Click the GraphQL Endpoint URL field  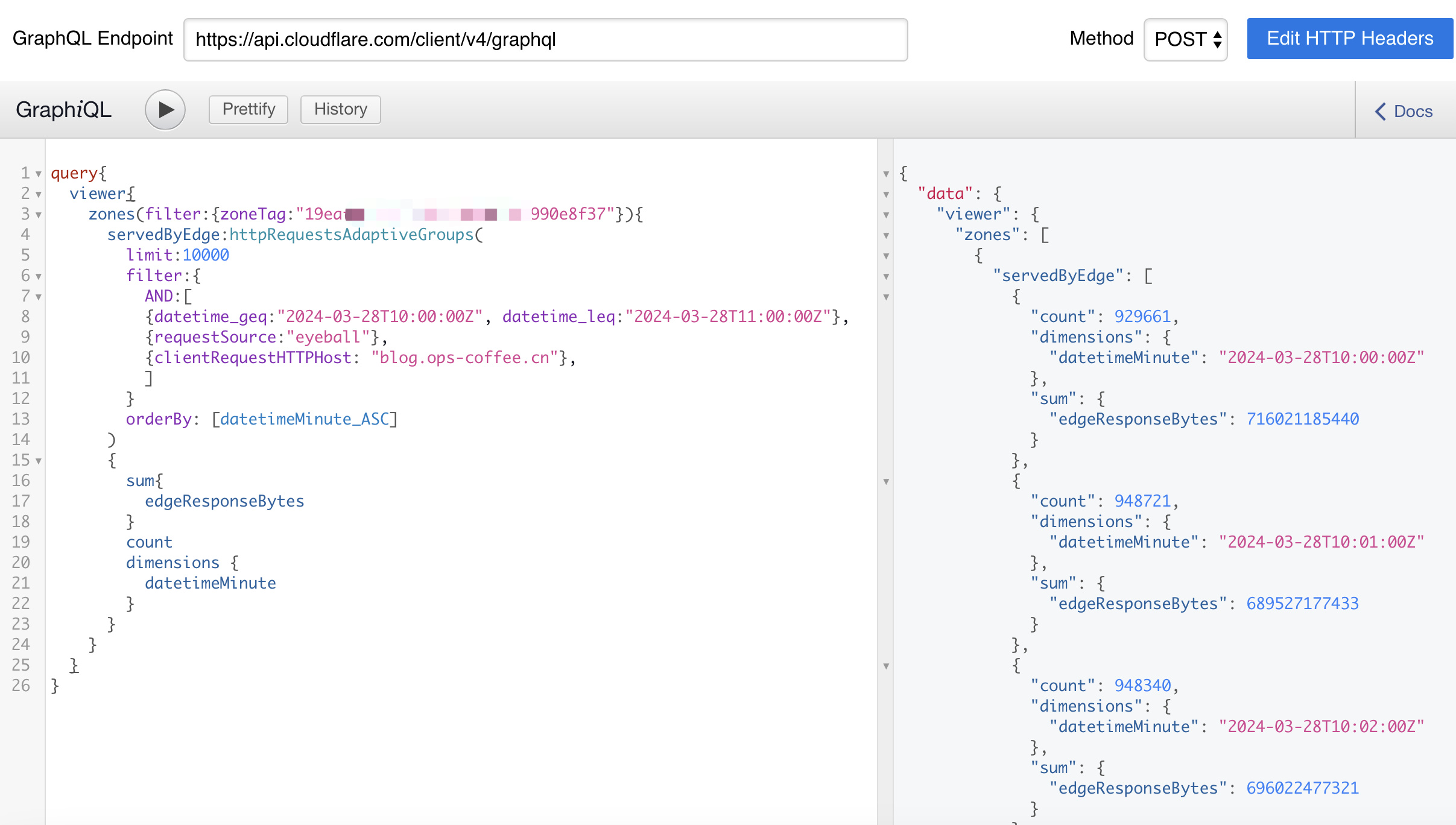(545, 40)
